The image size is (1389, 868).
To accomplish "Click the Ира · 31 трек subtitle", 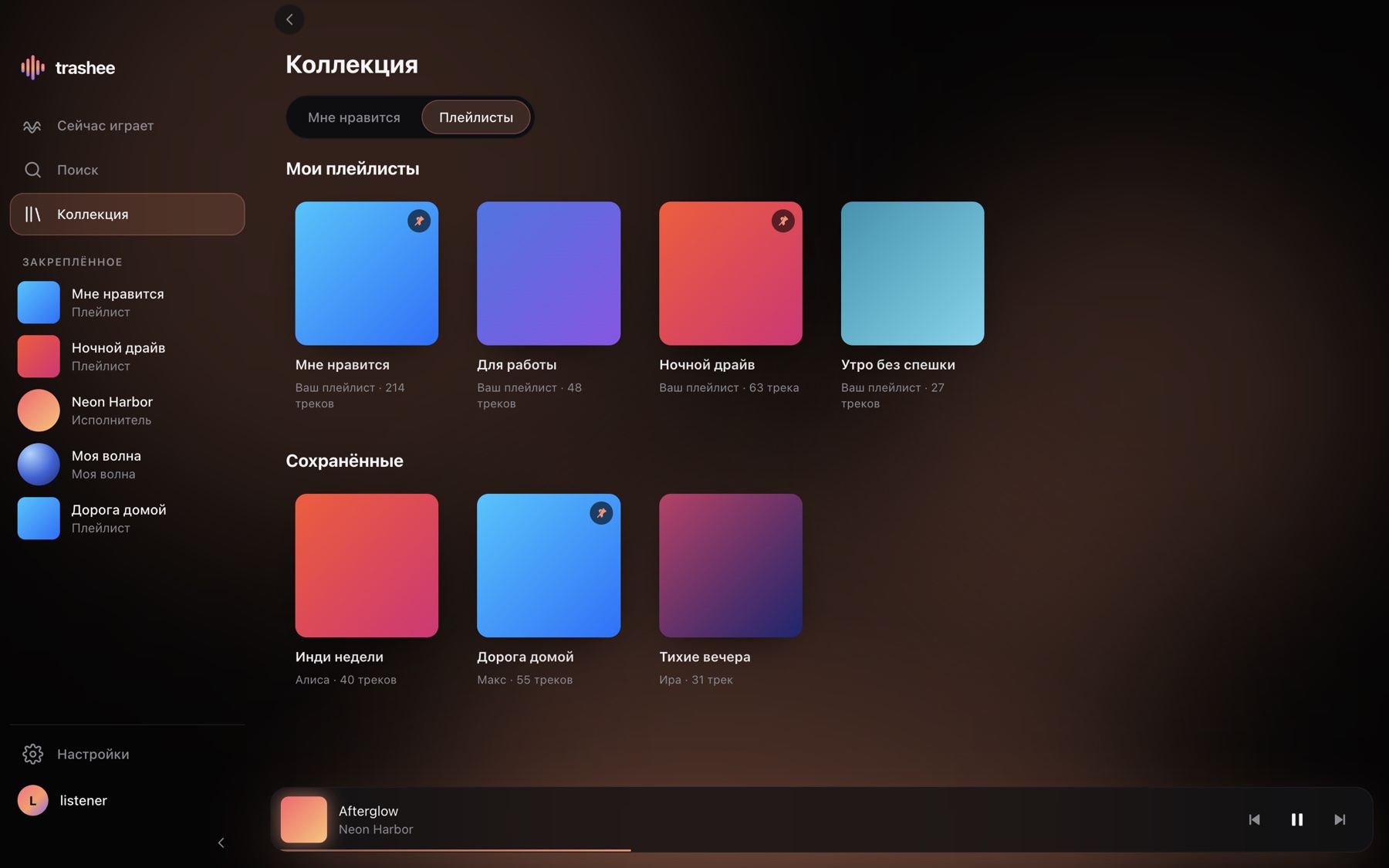I will 696,680.
